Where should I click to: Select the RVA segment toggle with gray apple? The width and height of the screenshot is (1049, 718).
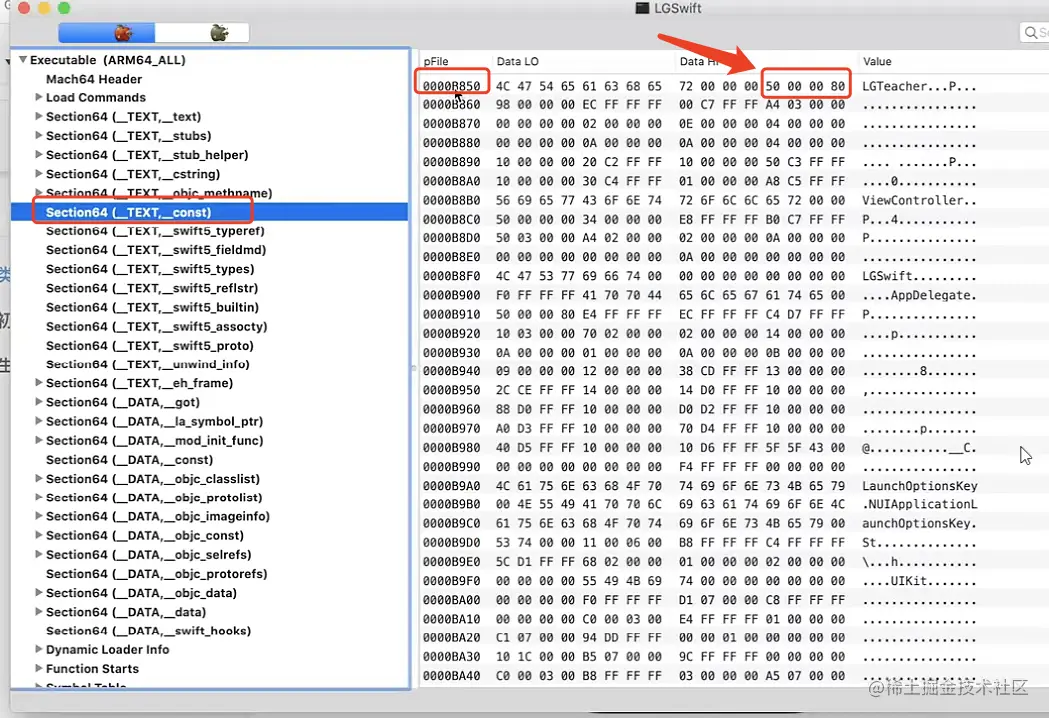click(202, 32)
